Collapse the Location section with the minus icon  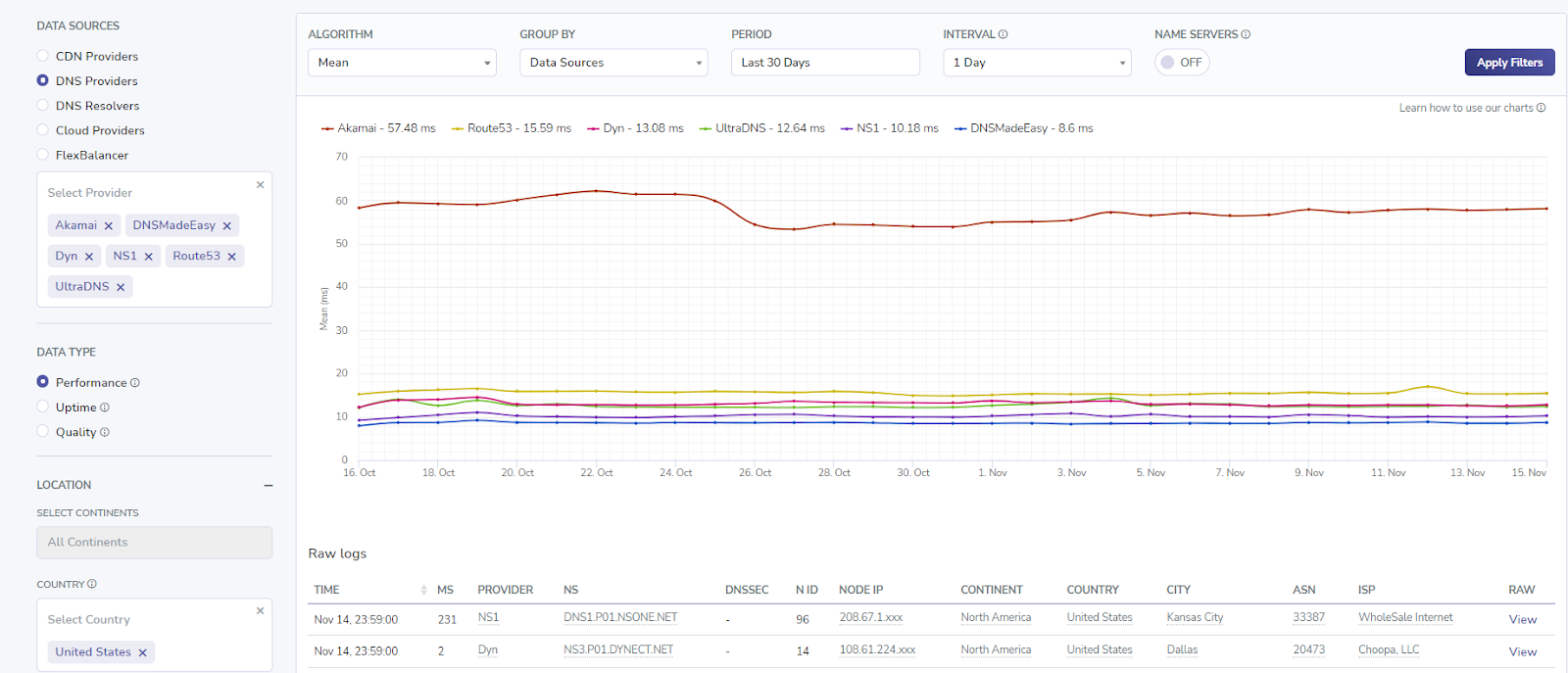(268, 485)
